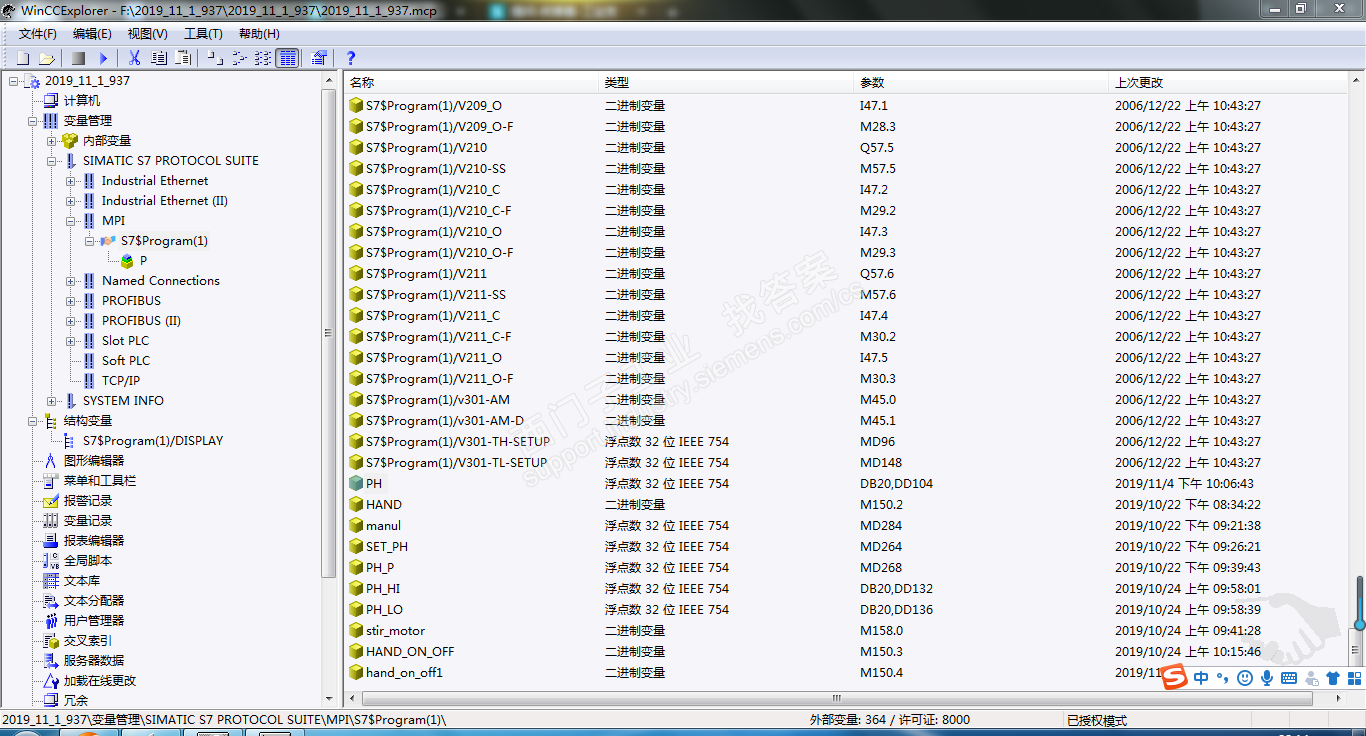Expand the Industrial Ethernet node
The height and width of the screenshot is (736, 1366).
point(71,181)
